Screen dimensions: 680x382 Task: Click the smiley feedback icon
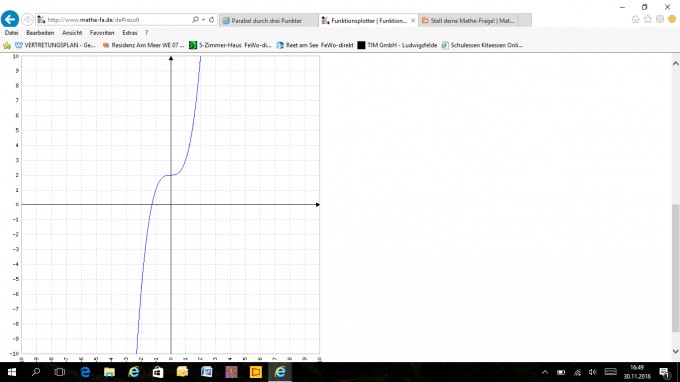(x=672, y=19)
